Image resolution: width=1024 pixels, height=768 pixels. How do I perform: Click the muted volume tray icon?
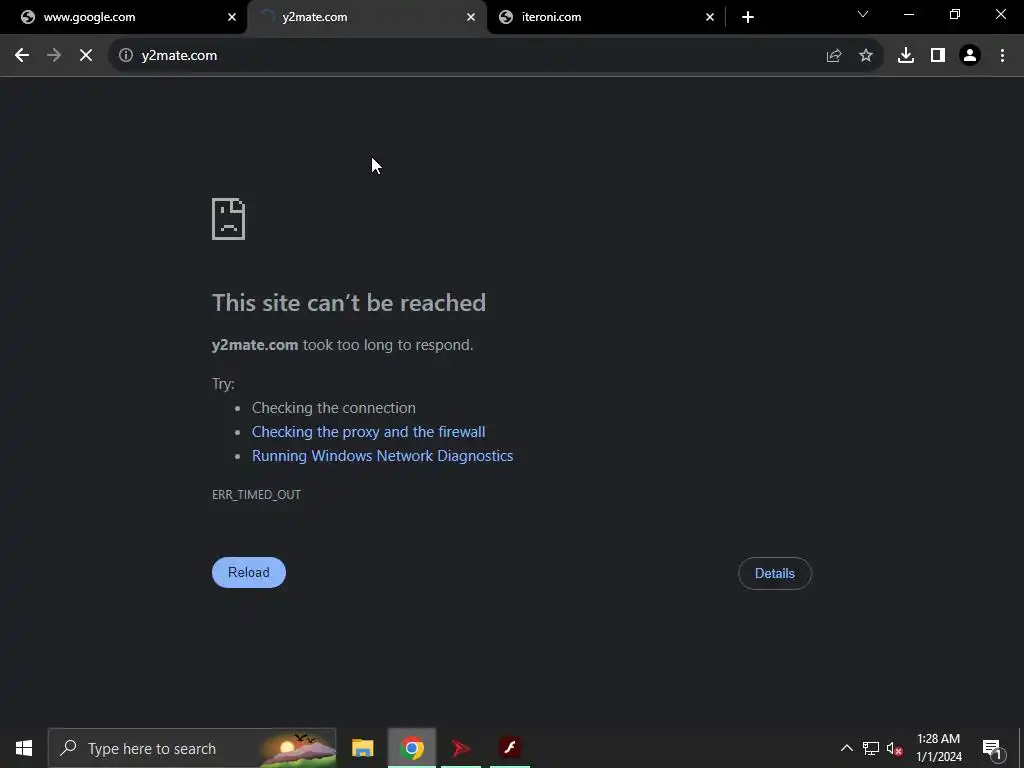tap(895, 748)
